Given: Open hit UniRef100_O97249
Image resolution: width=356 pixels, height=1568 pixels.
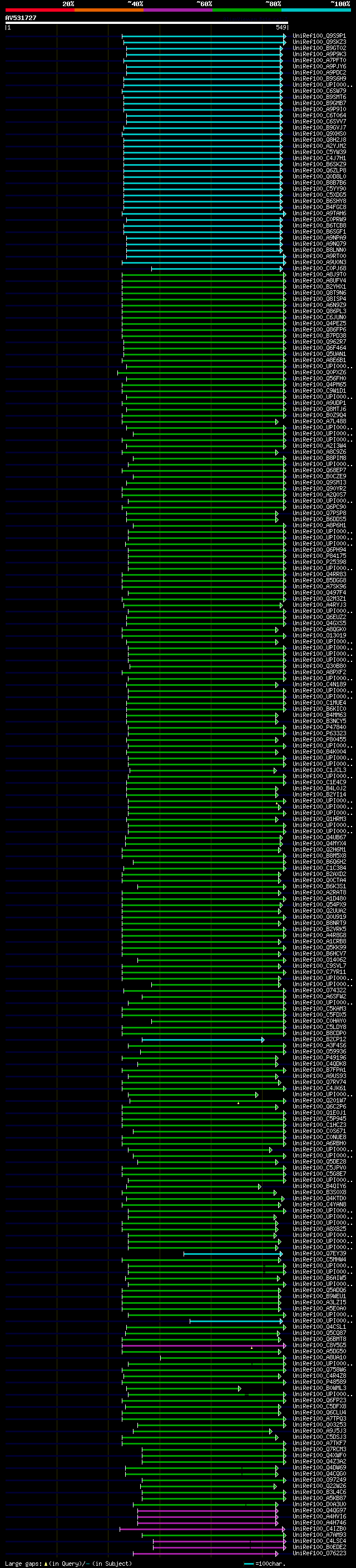Looking at the screenshot, I should (319, 1480).
